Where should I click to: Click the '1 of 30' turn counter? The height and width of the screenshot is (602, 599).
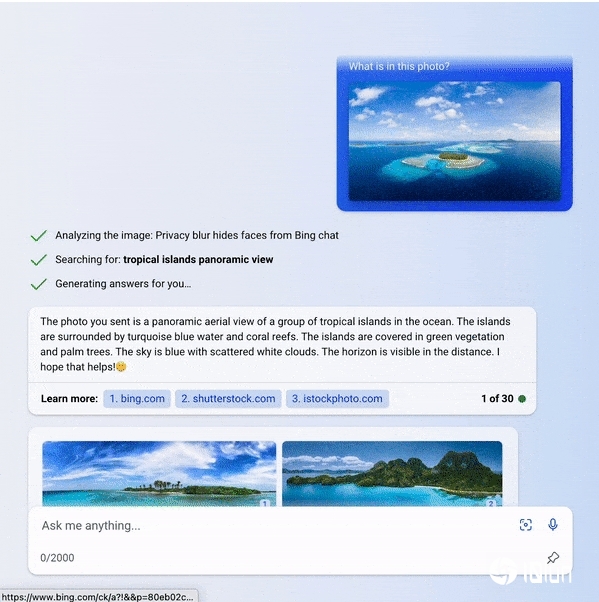pos(497,399)
